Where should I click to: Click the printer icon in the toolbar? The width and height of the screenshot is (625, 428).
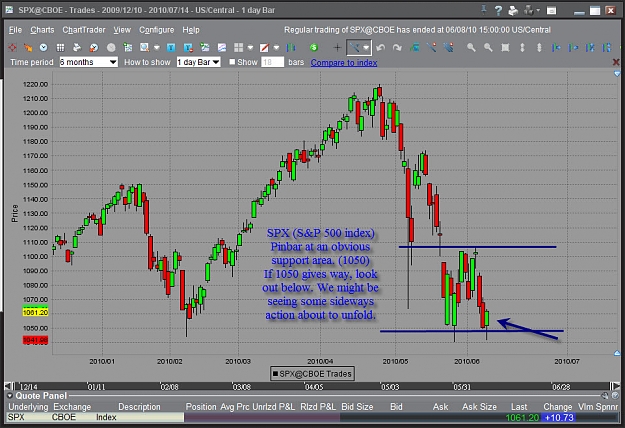77,48
